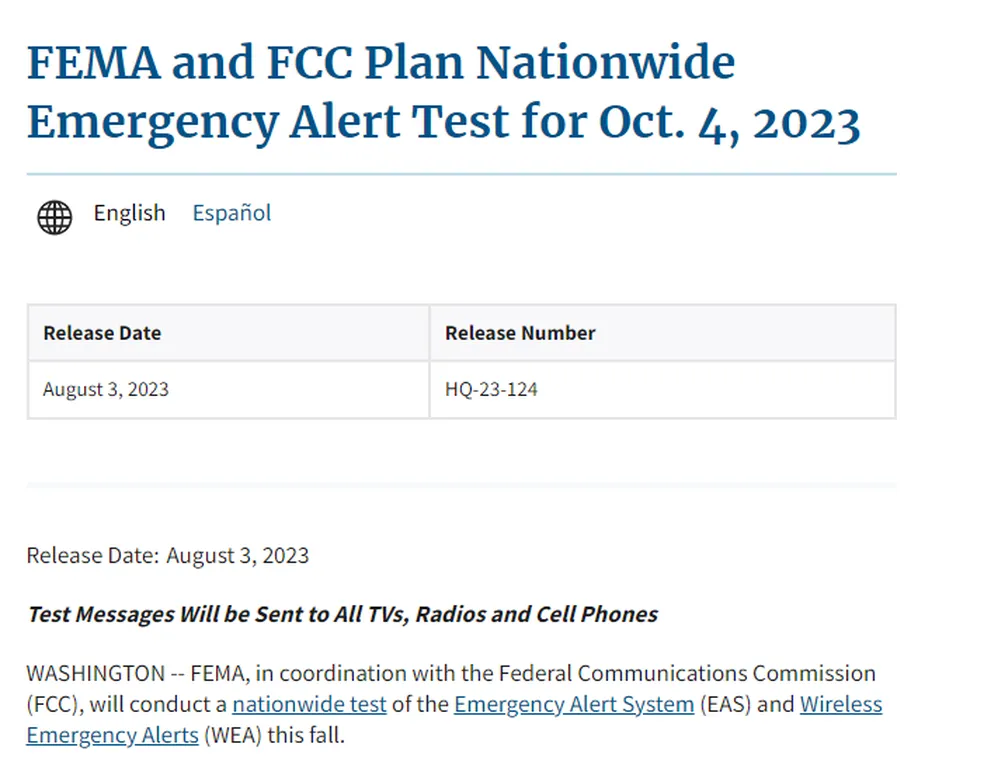The image size is (984, 775).
Task: Click the blue divider under the headline
Action: pos(461,175)
